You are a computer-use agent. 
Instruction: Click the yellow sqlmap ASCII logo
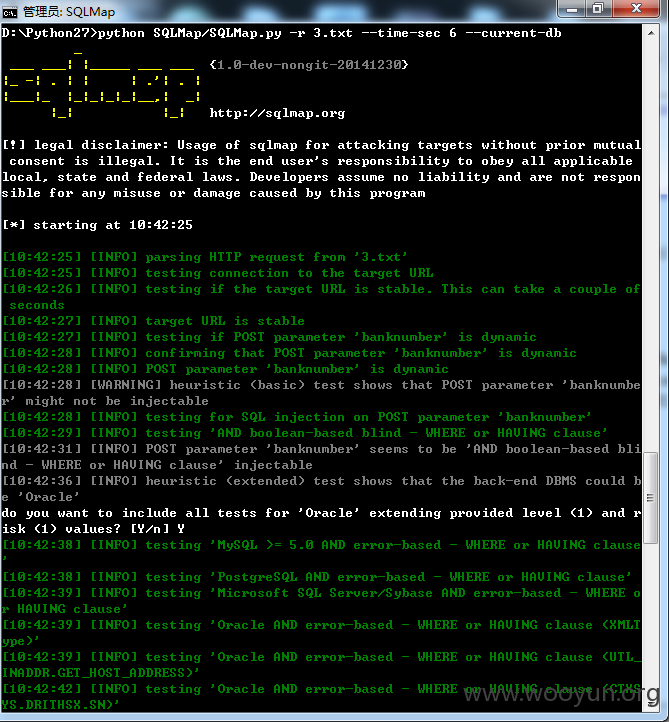pyautogui.click(x=102, y=85)
